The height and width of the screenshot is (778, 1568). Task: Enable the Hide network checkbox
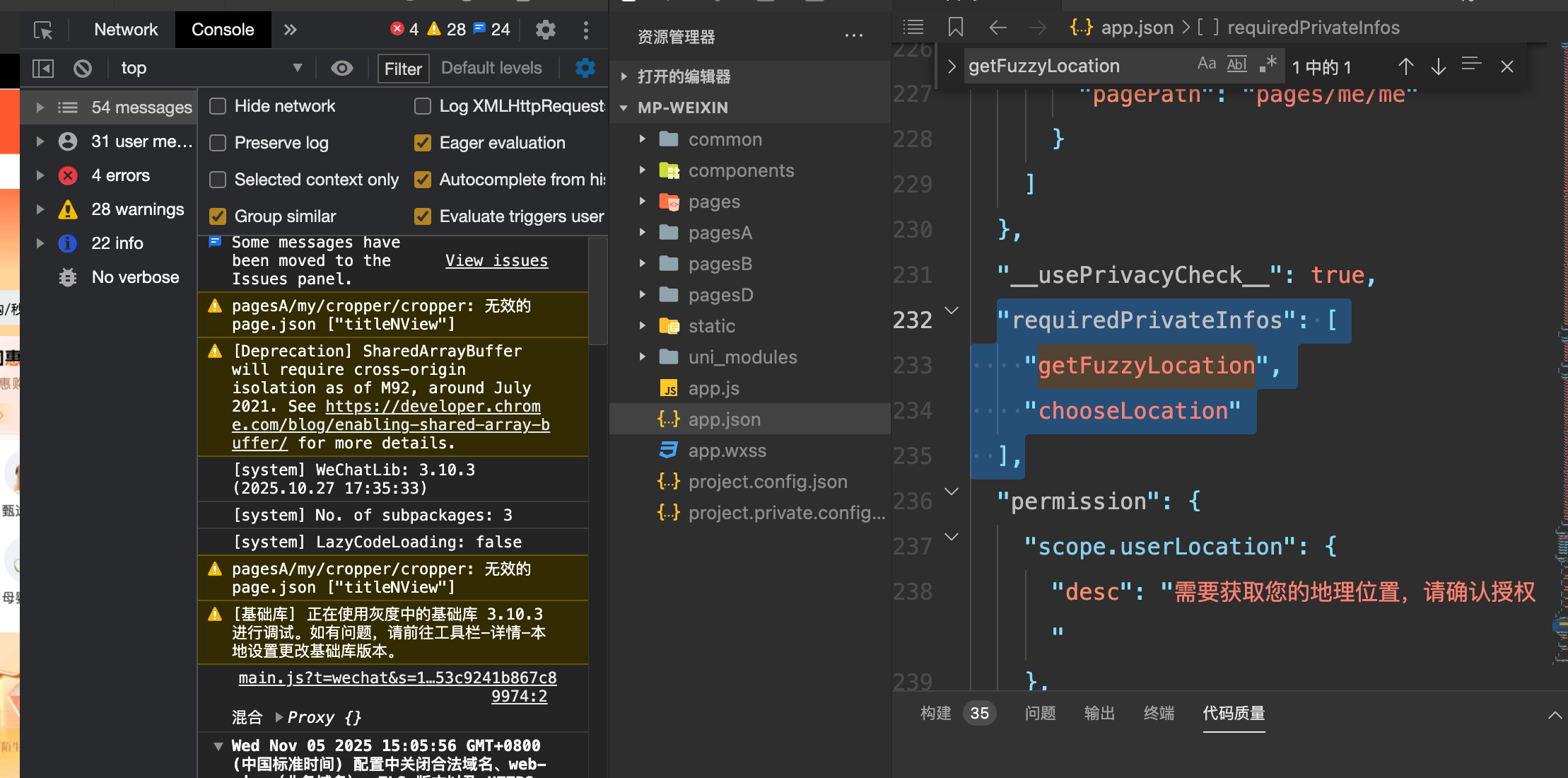[218, 106]
